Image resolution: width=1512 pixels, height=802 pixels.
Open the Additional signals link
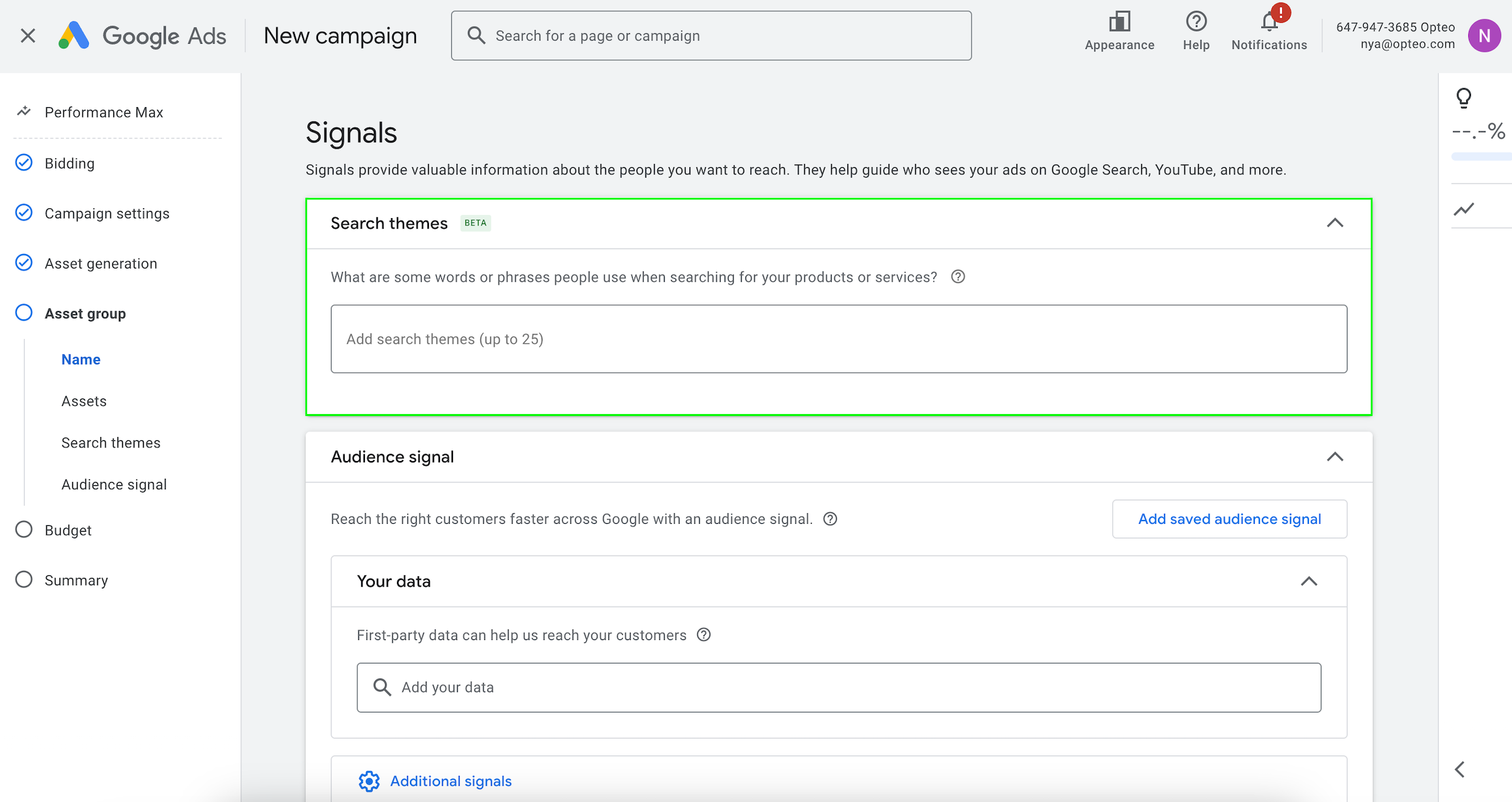point(450,781)
